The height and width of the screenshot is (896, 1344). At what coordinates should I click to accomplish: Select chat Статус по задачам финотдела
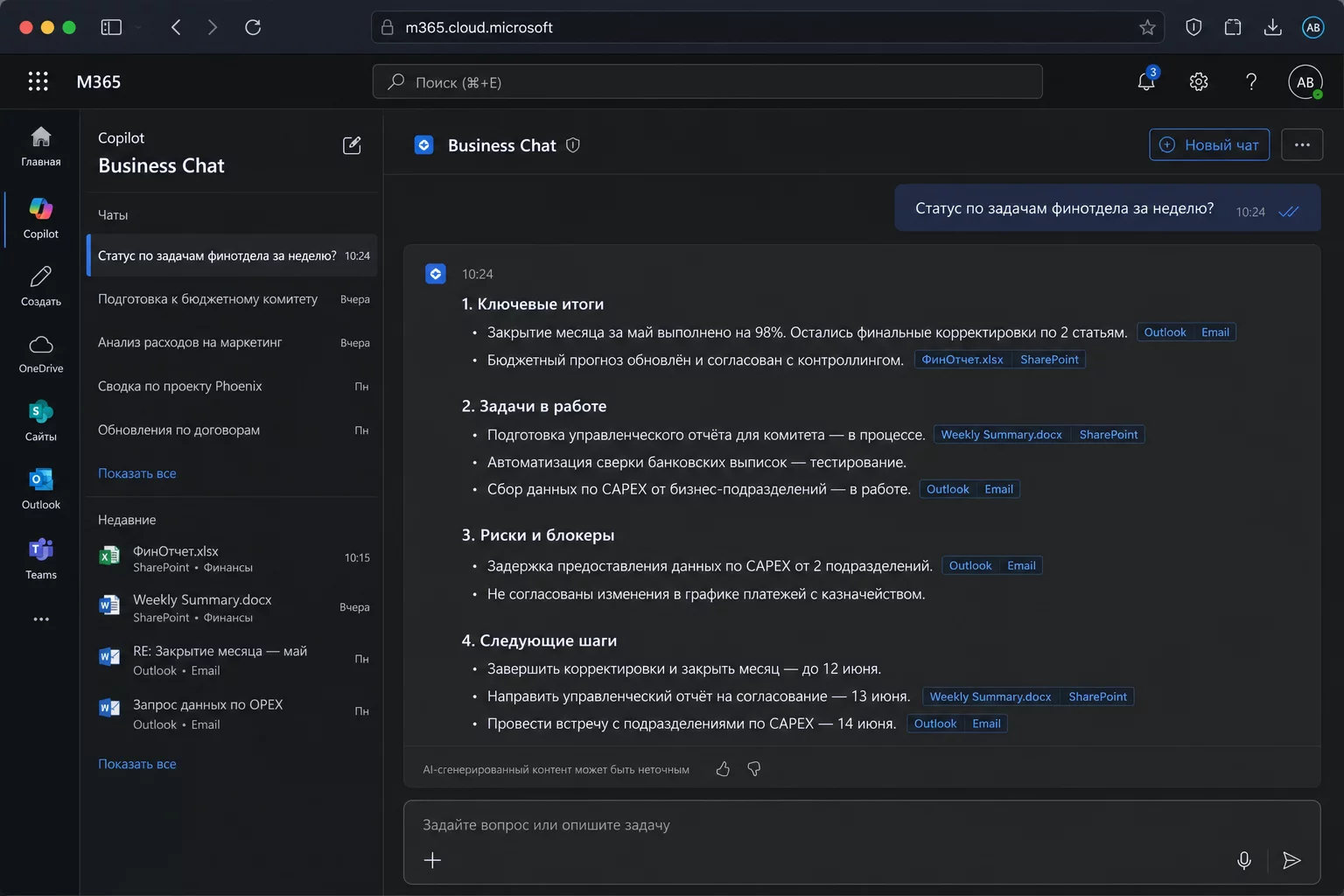pyautogui.click(x=233, y=255)
